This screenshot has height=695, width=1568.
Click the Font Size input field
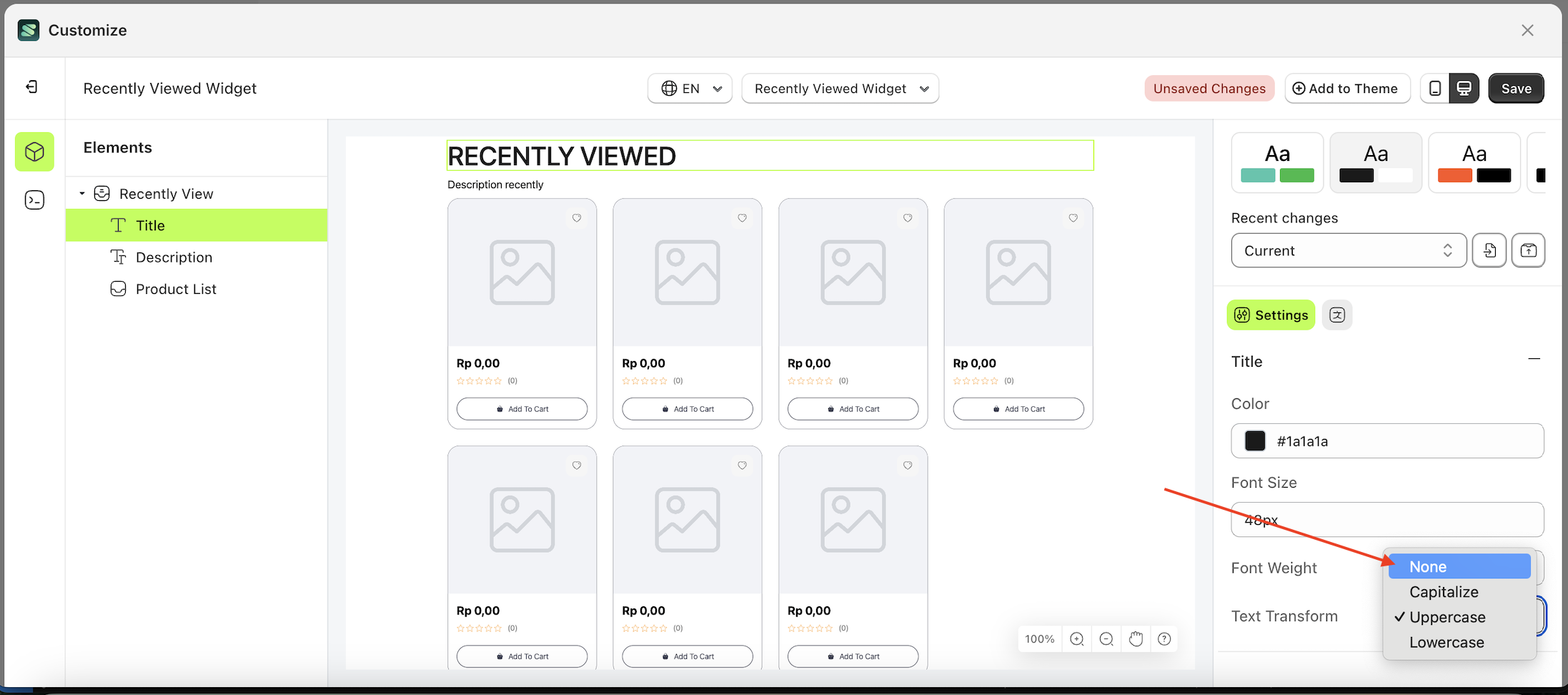click(x=1386, y=520)
